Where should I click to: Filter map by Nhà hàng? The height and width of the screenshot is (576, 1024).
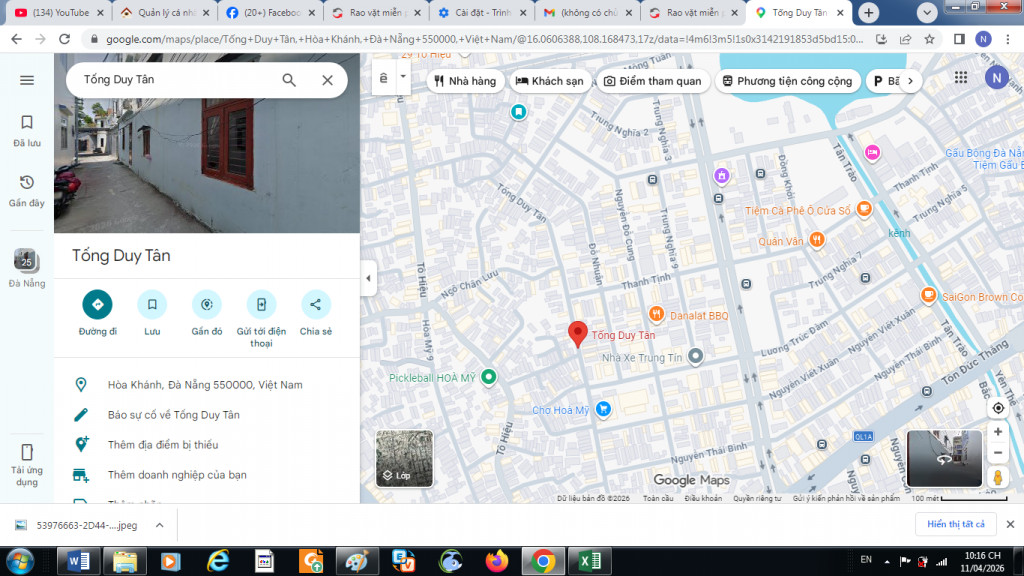pyautogui.click(x=465, y=81)
